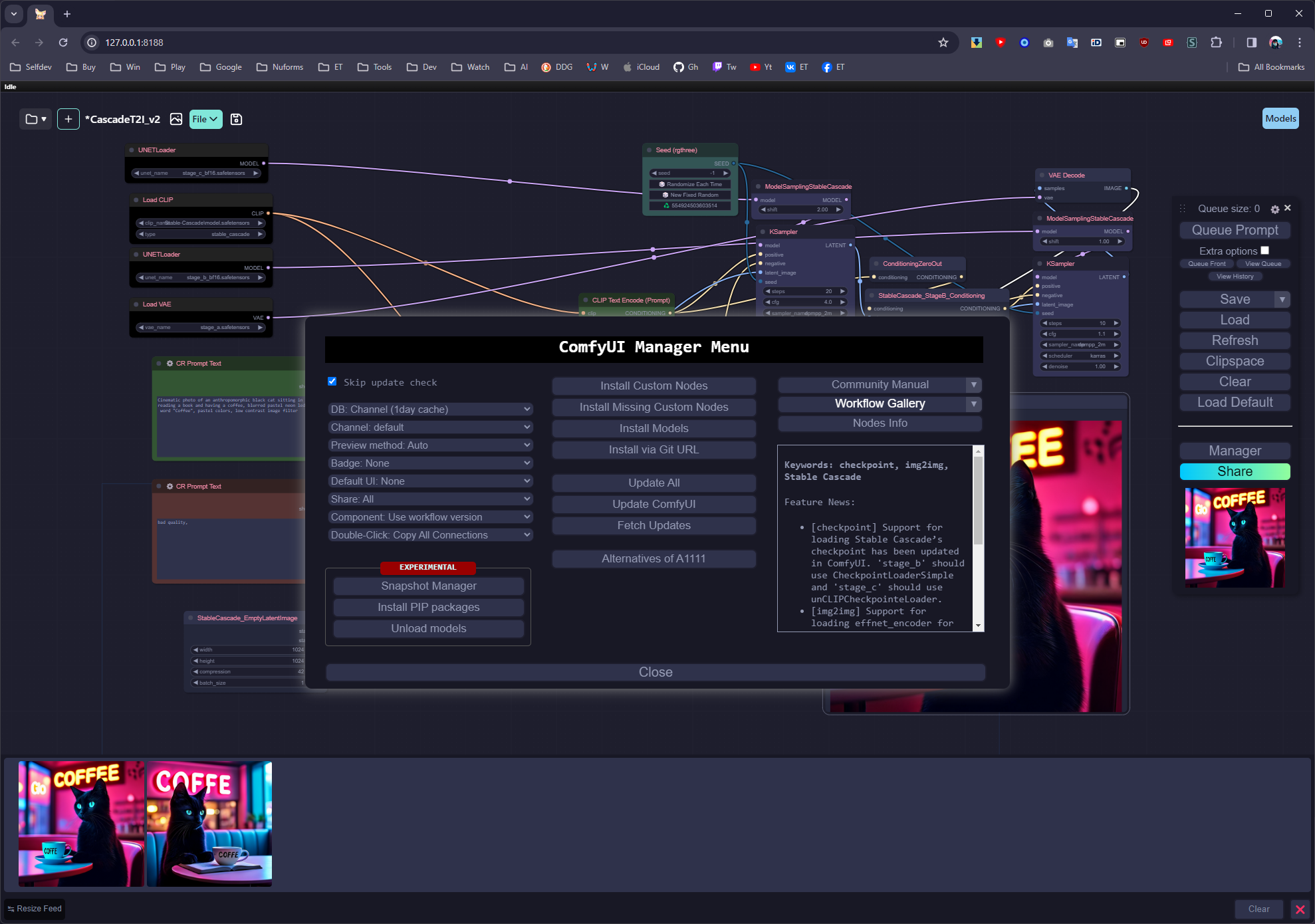View site information icon in address bar

pos(92,43)
